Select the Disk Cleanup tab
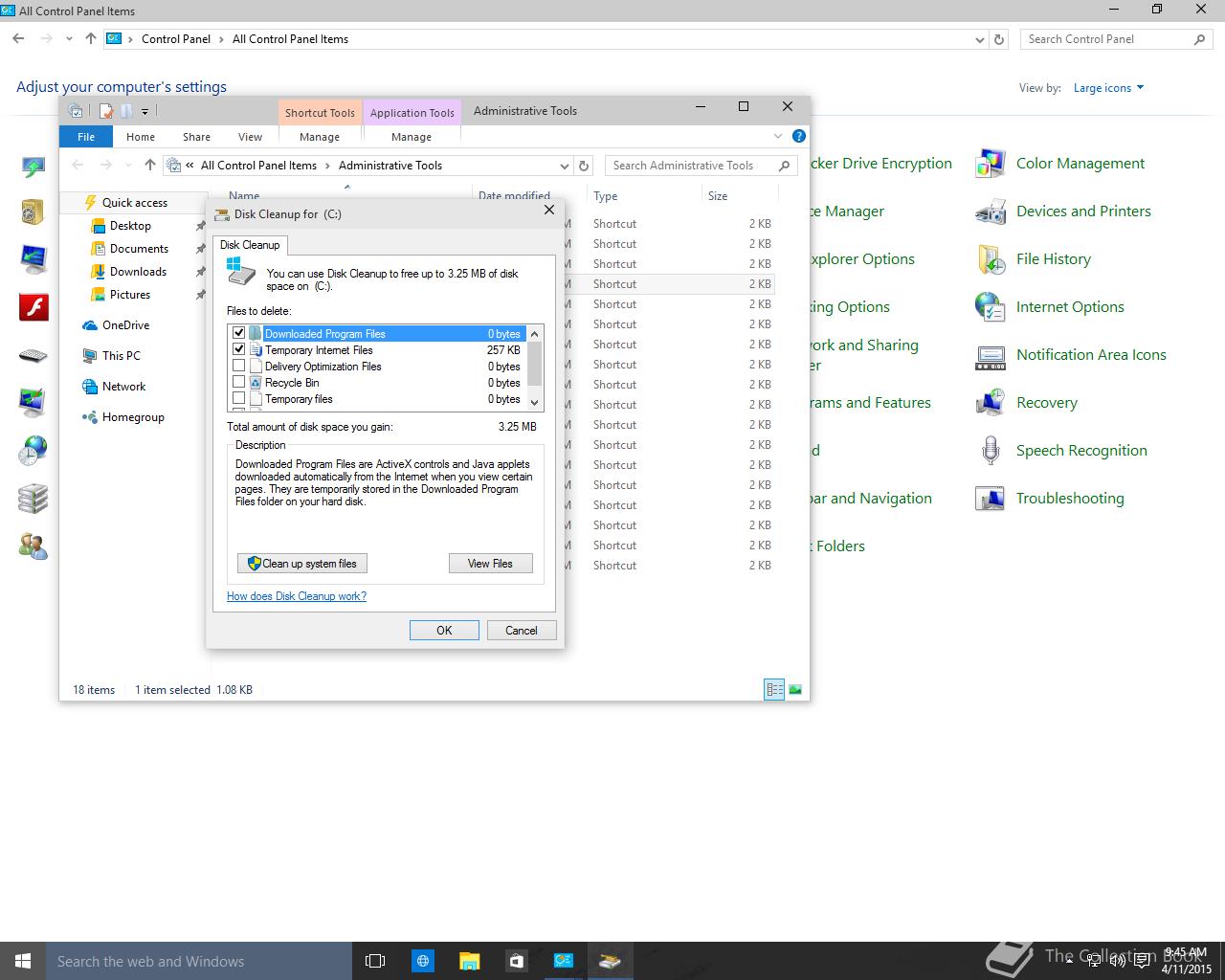This screenshot has width=1225, height=980. tap(250, 245)
